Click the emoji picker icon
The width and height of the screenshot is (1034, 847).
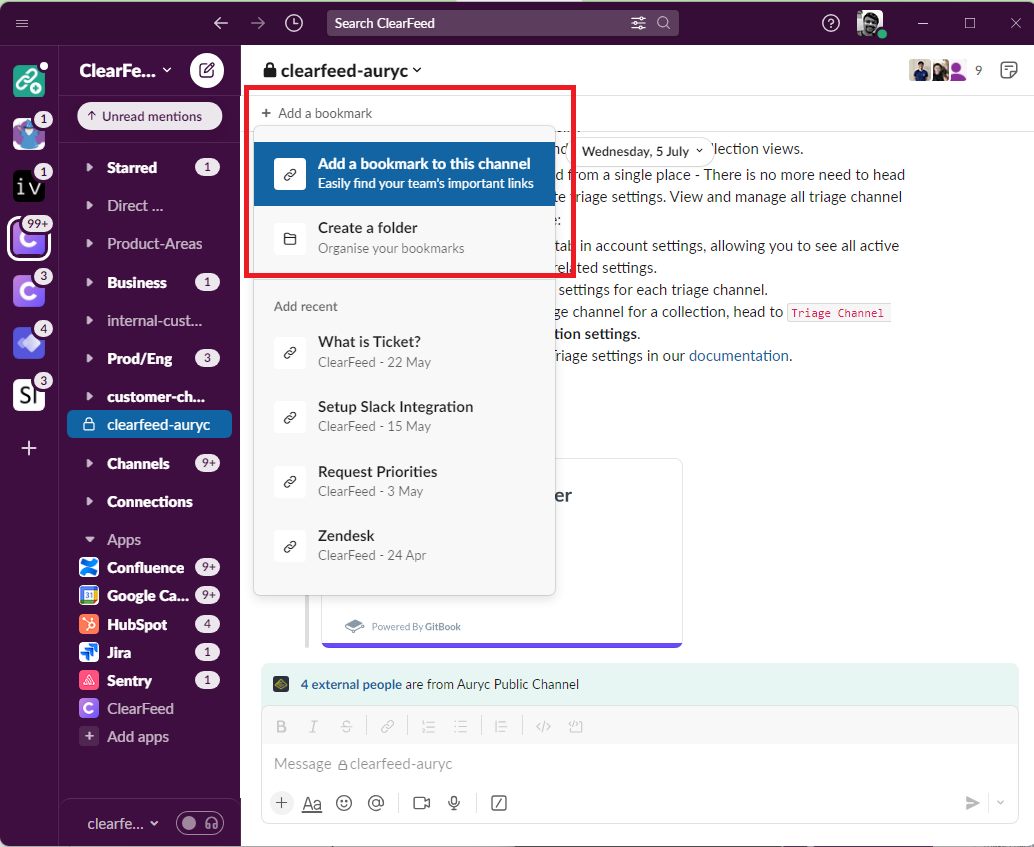tap(344, 803)
